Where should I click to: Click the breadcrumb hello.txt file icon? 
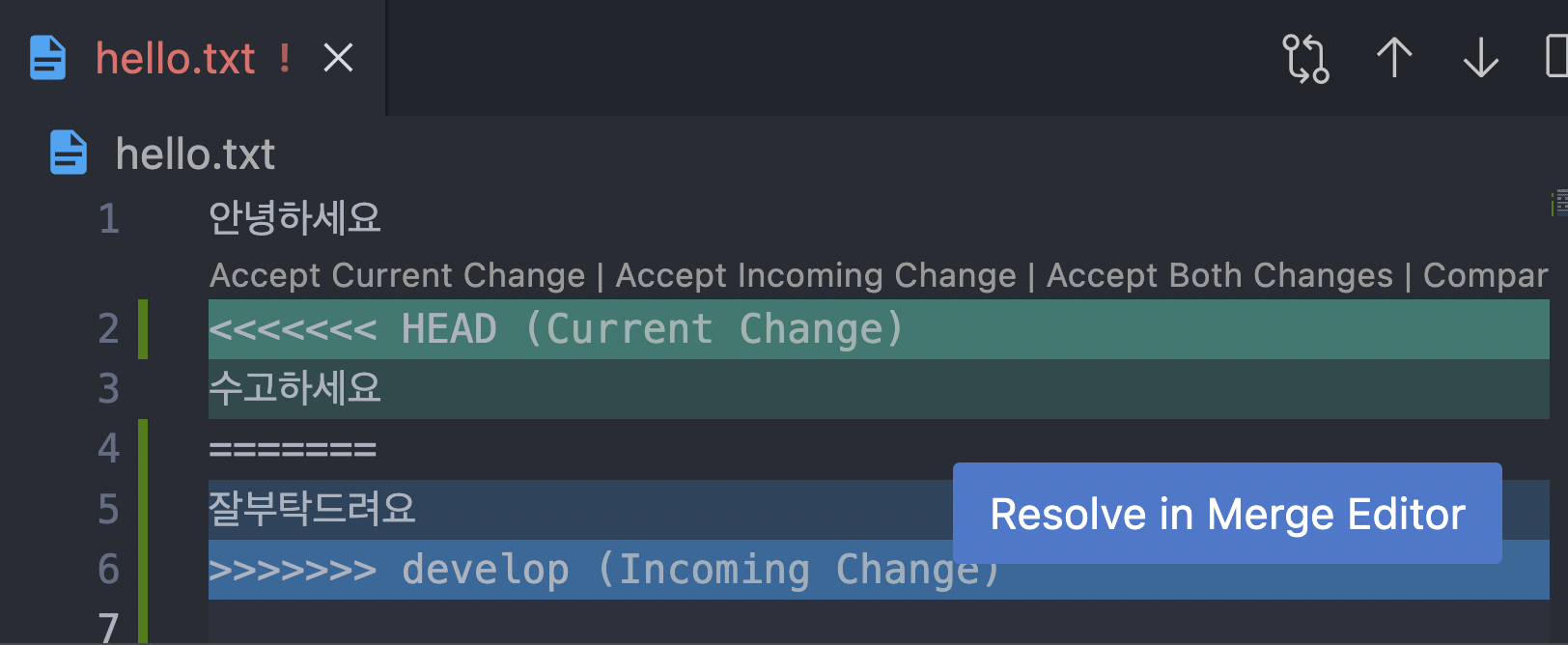(x=69, y=153)
